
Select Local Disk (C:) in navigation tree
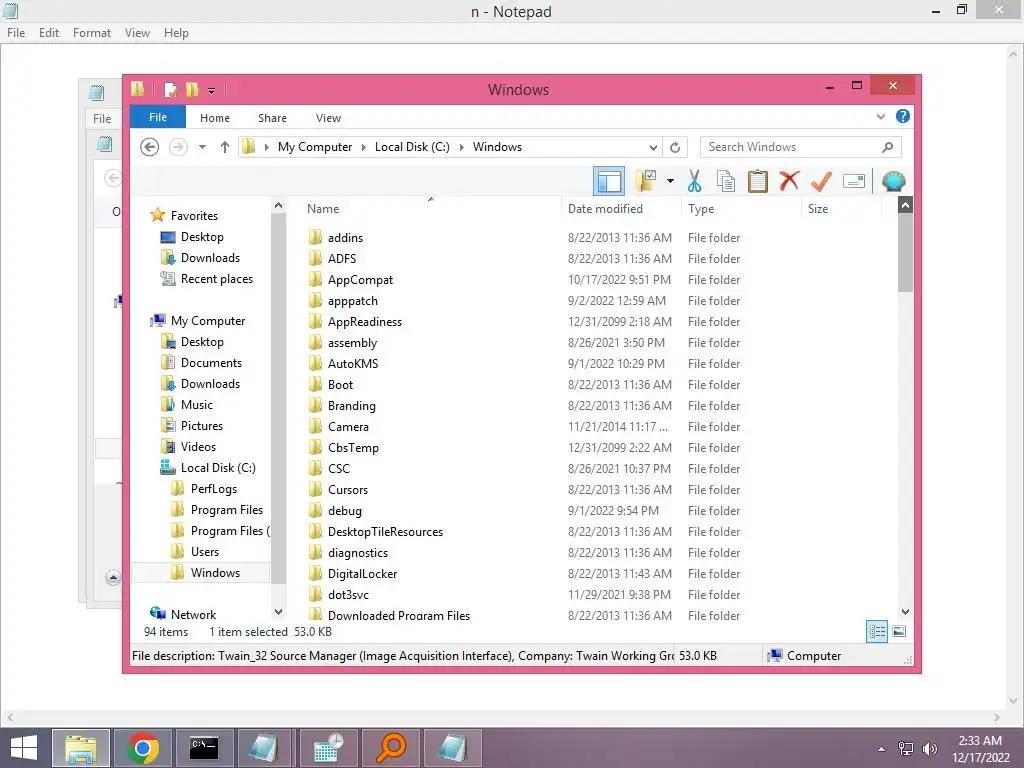[209, 468]
